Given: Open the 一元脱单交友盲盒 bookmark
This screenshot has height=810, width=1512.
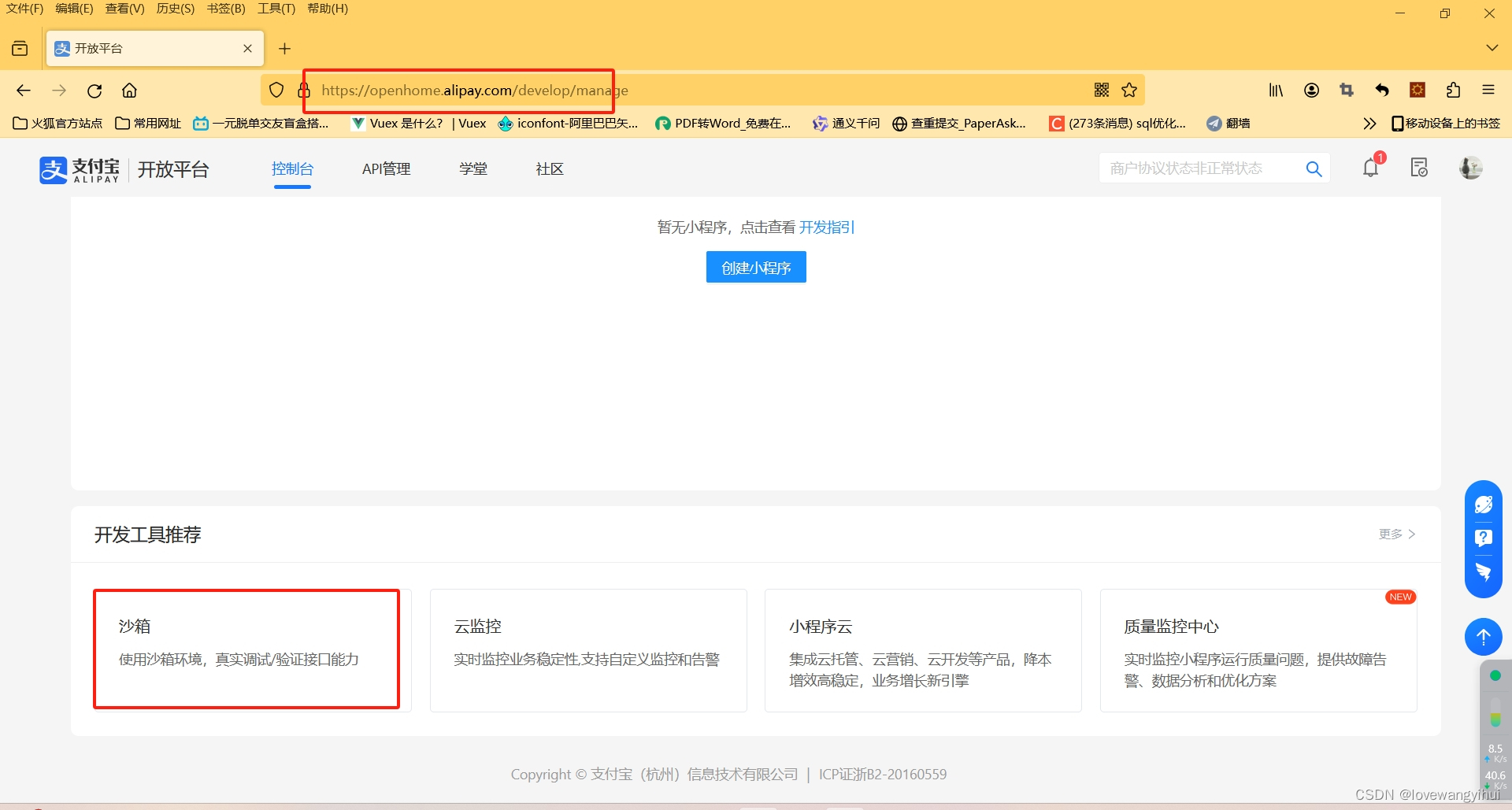Looking at the screenshot, I should (261, 124).
